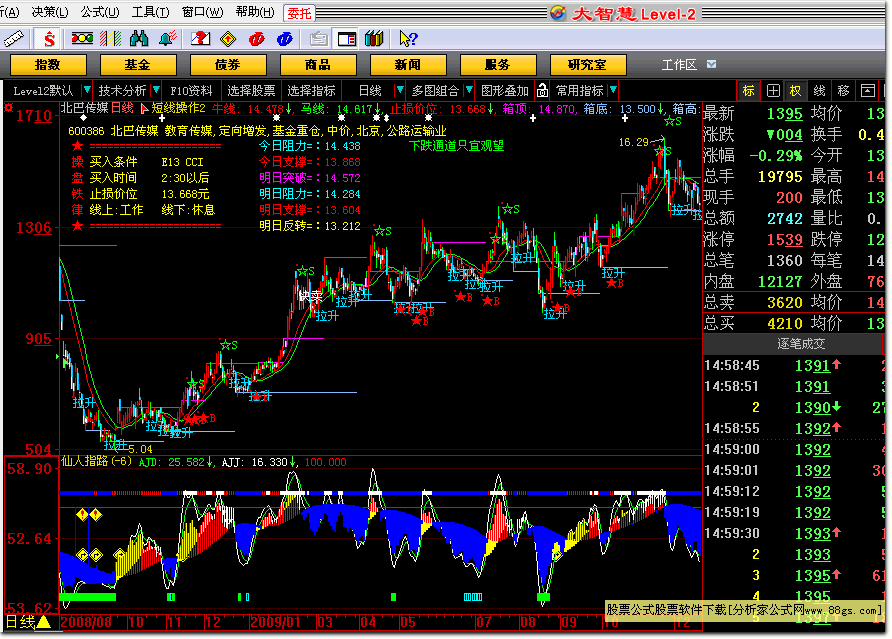Image resolution: width=892 pixels, height=639 pixels.
Task: Click the 总卖 3620 value
Action: pos(784,303)
